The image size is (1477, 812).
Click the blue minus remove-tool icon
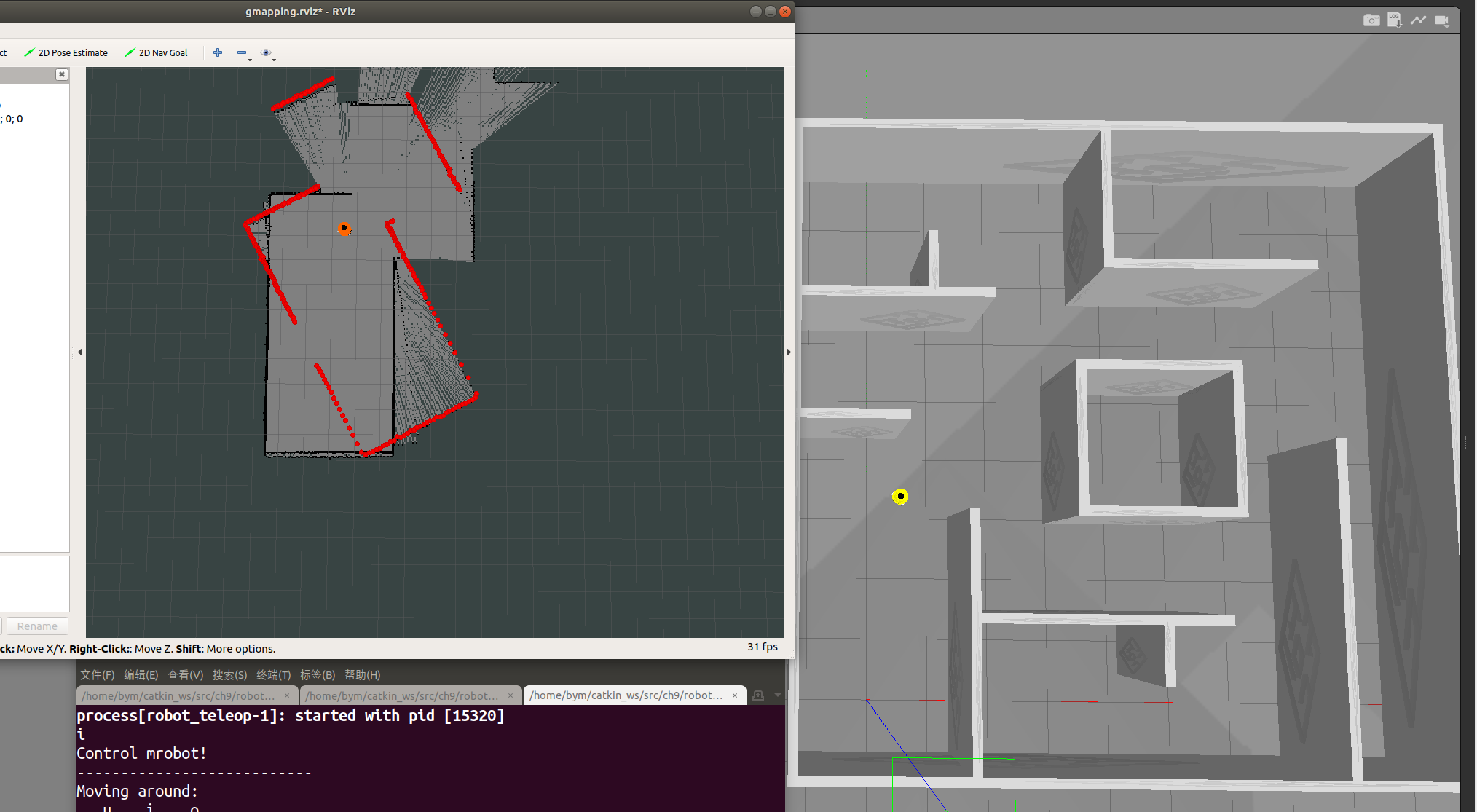(242, 52)
